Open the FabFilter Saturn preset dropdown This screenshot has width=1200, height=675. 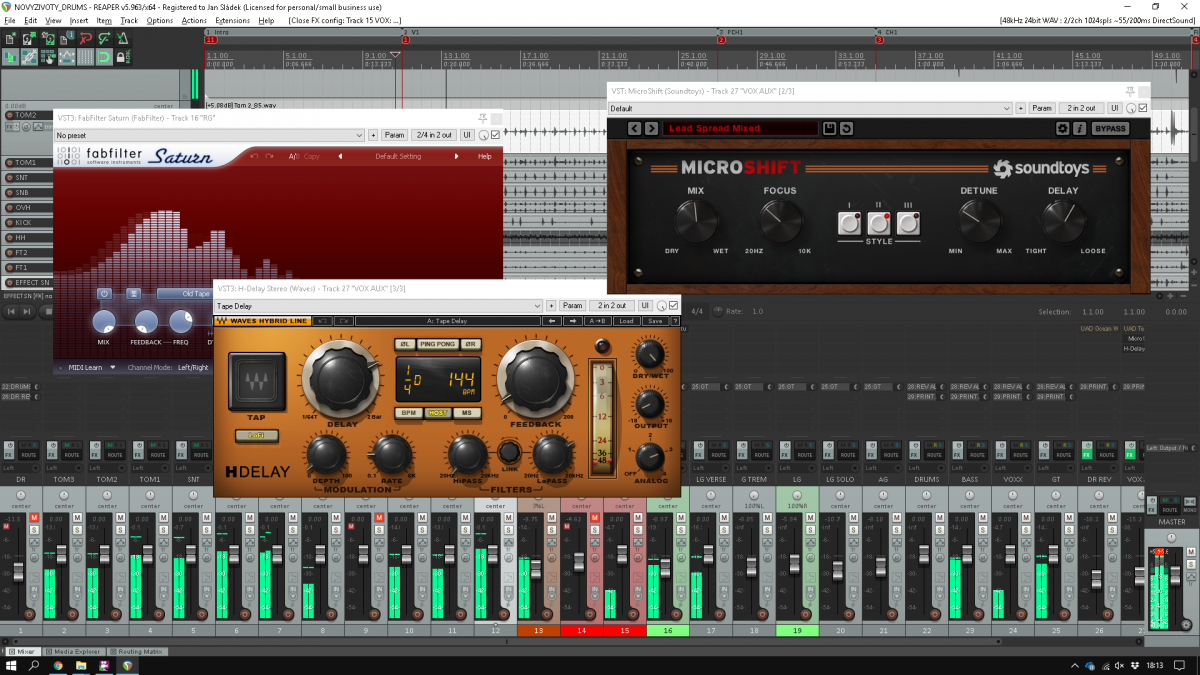click(211, 135)
